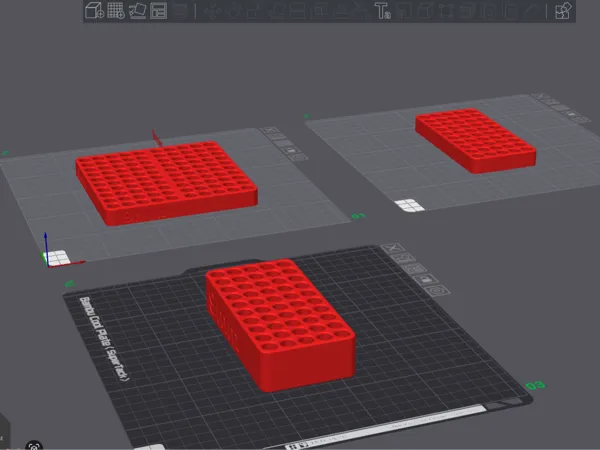Open plate 03 settings gear icon
Image resolution: width=600 pixels, height=450 pixels.
(x=437, y=290)
